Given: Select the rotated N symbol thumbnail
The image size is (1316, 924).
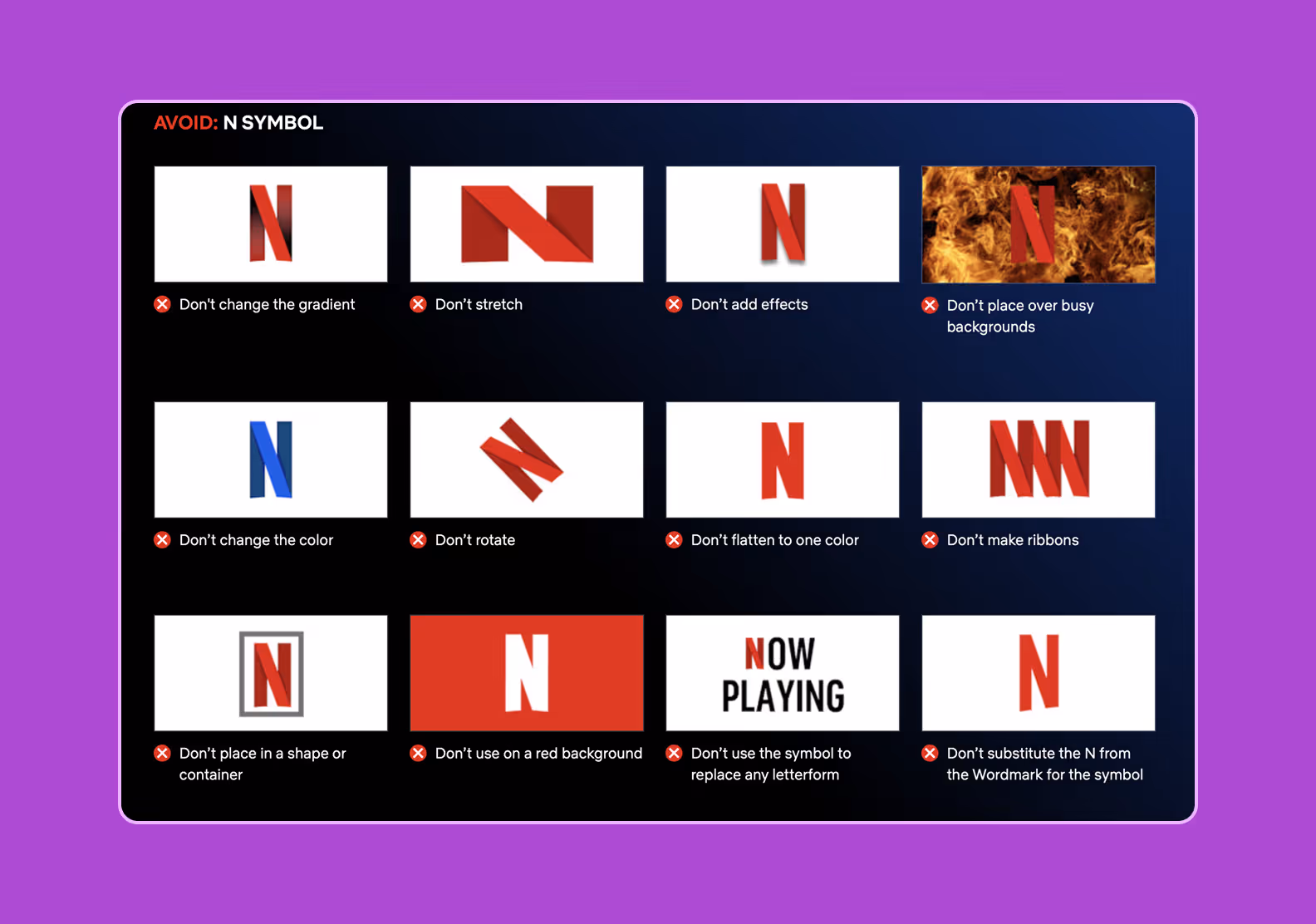Looking at the screenshot, I should point(527,460).
